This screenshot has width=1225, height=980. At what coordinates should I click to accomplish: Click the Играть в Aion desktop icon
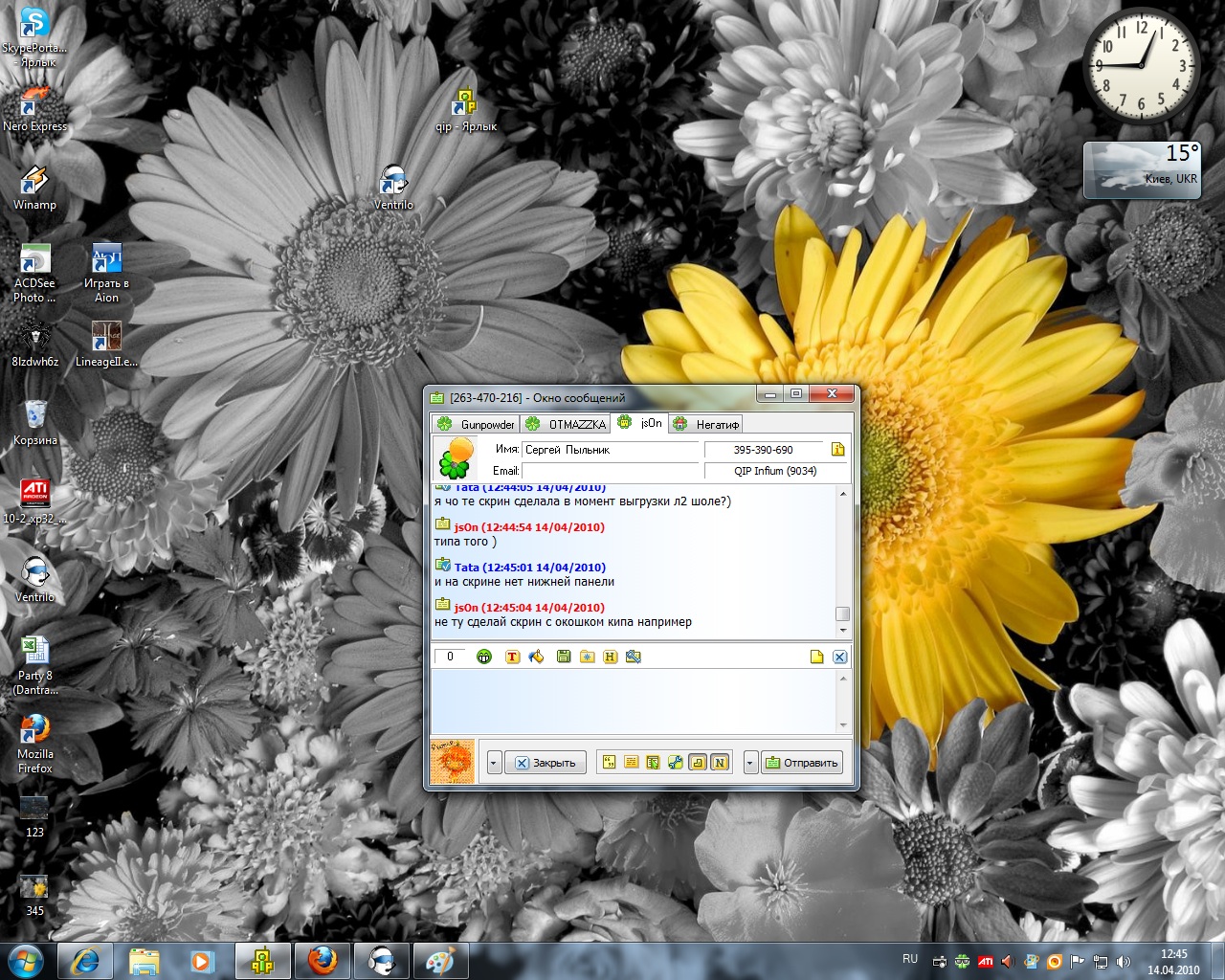tap(106, 273)
